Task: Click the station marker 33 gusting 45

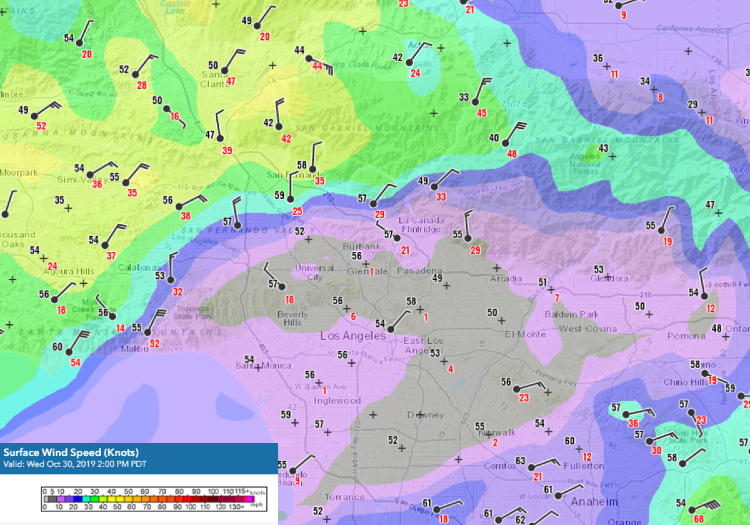Action: (475, 102)
